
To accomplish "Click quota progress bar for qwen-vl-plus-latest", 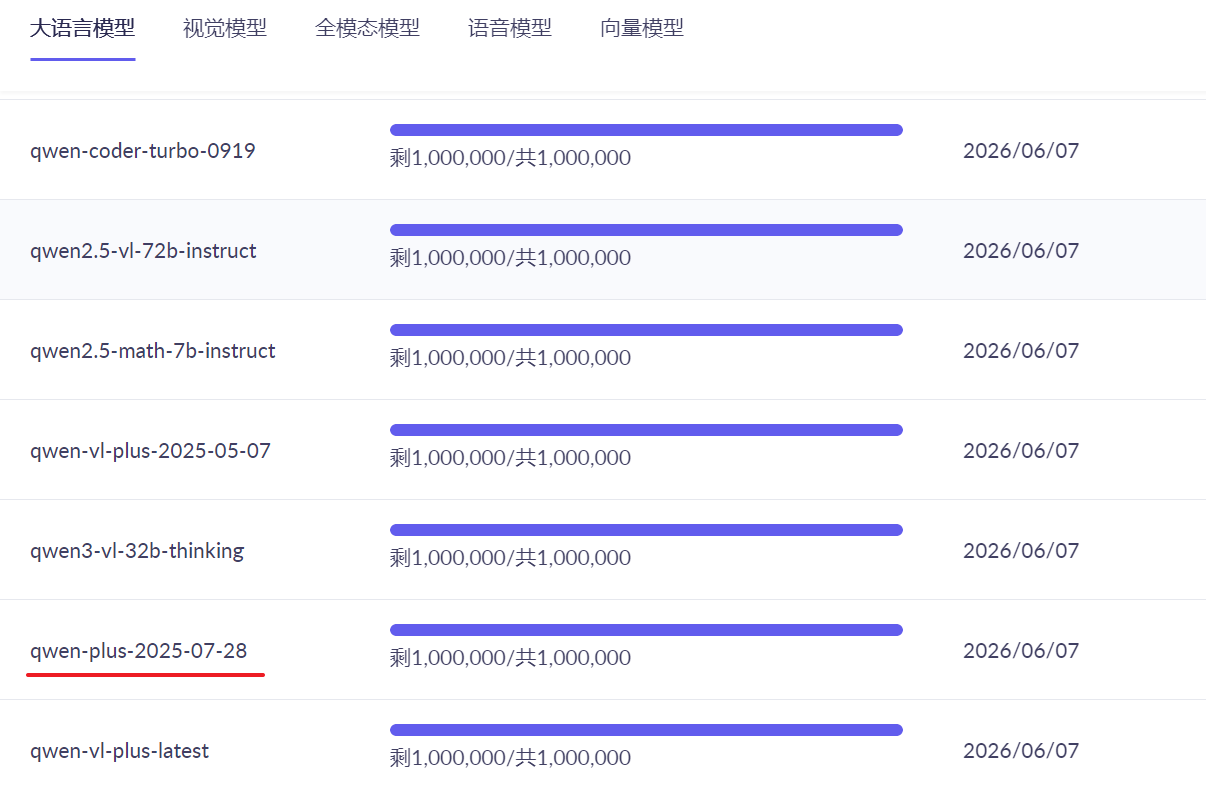I will coord(646,730).
